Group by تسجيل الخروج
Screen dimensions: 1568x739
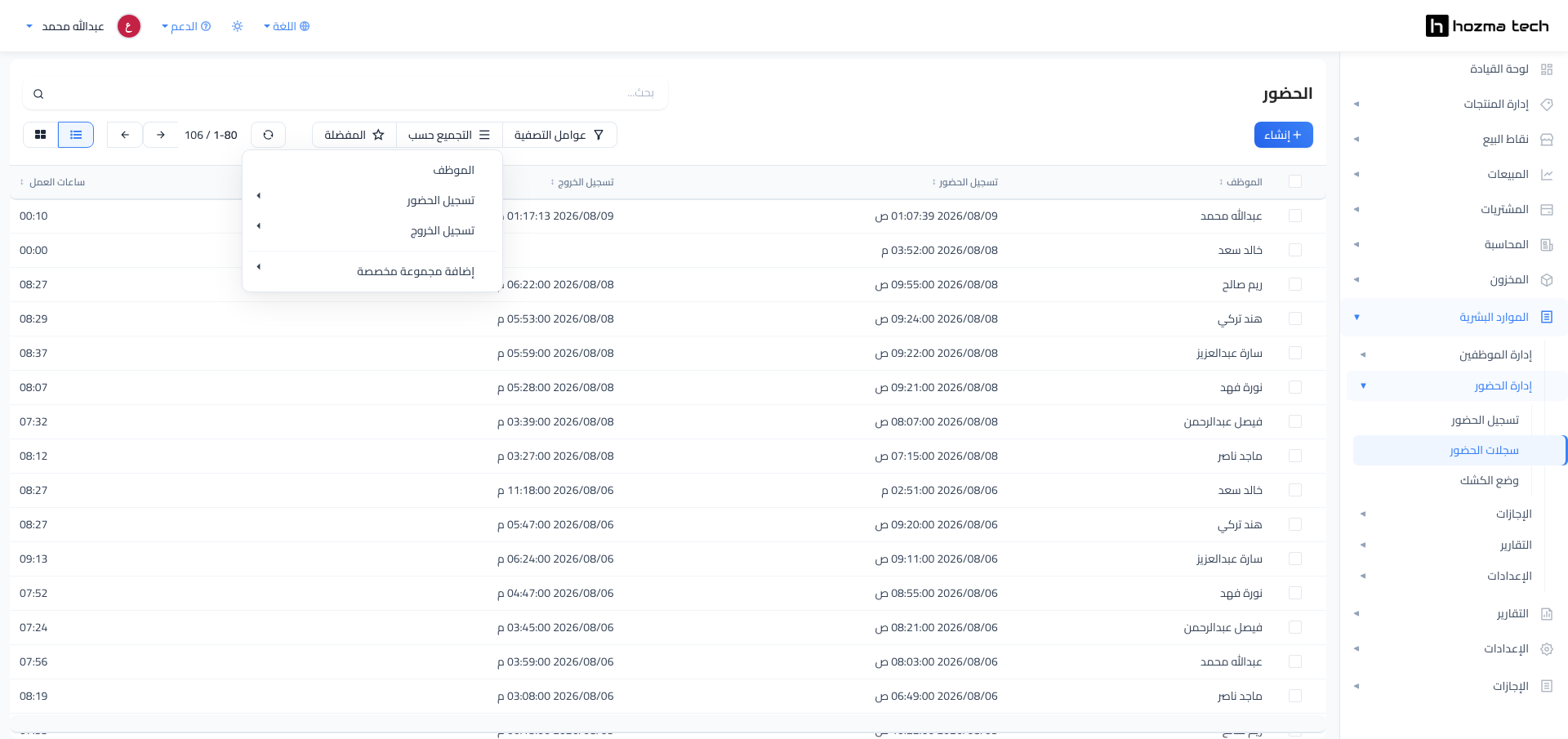[x=372, y=230]
